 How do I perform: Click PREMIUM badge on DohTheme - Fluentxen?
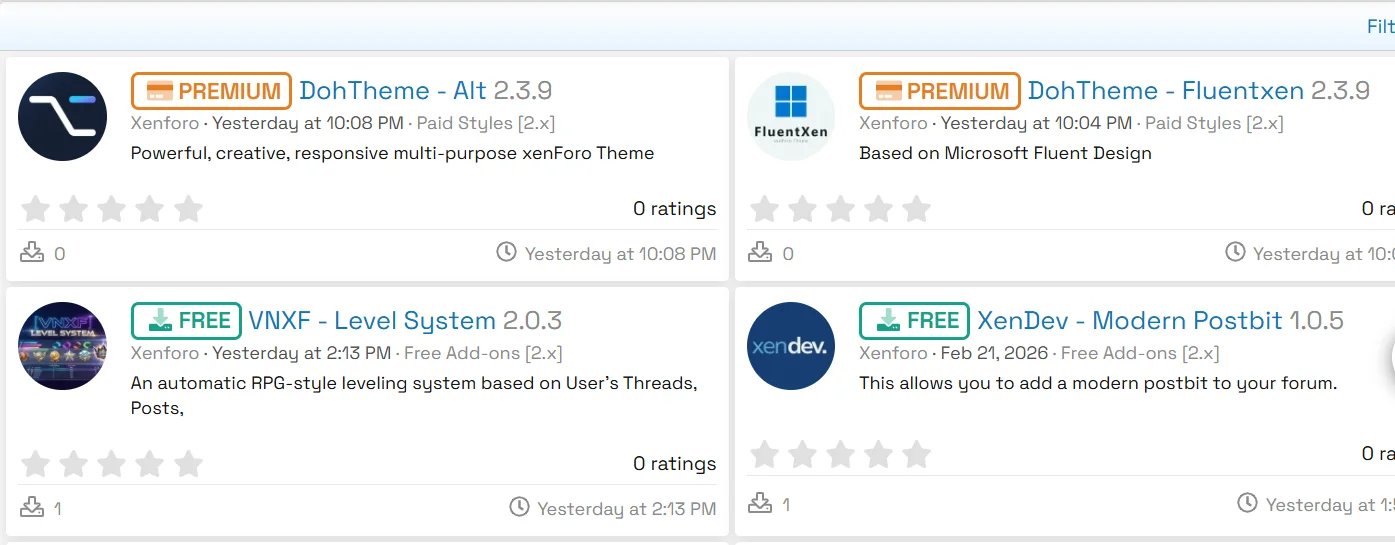[940, 91]
